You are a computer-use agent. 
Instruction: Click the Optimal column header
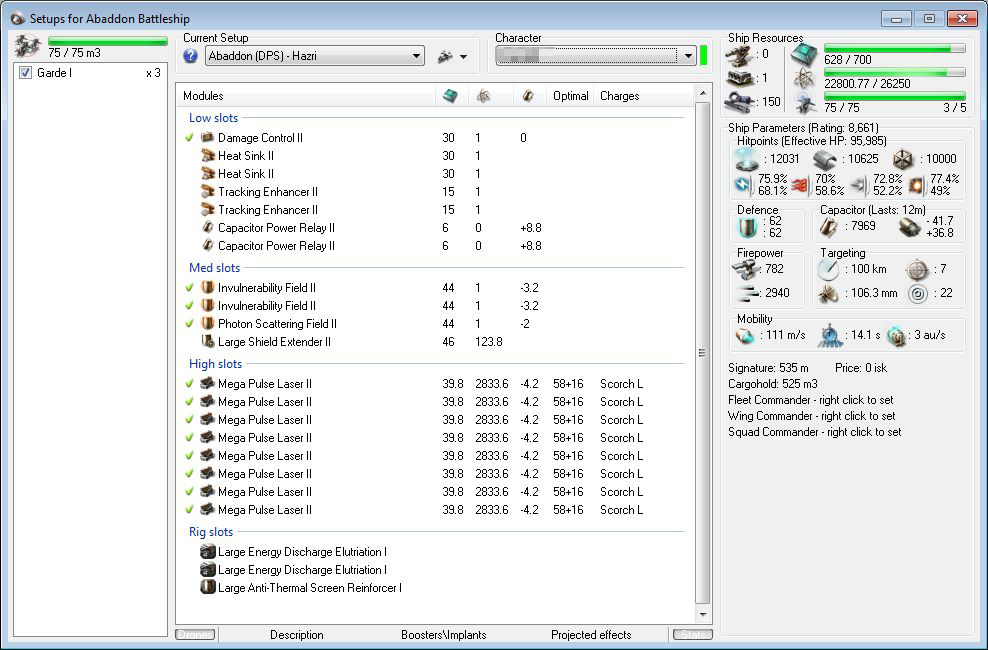(x=571, y=96)
